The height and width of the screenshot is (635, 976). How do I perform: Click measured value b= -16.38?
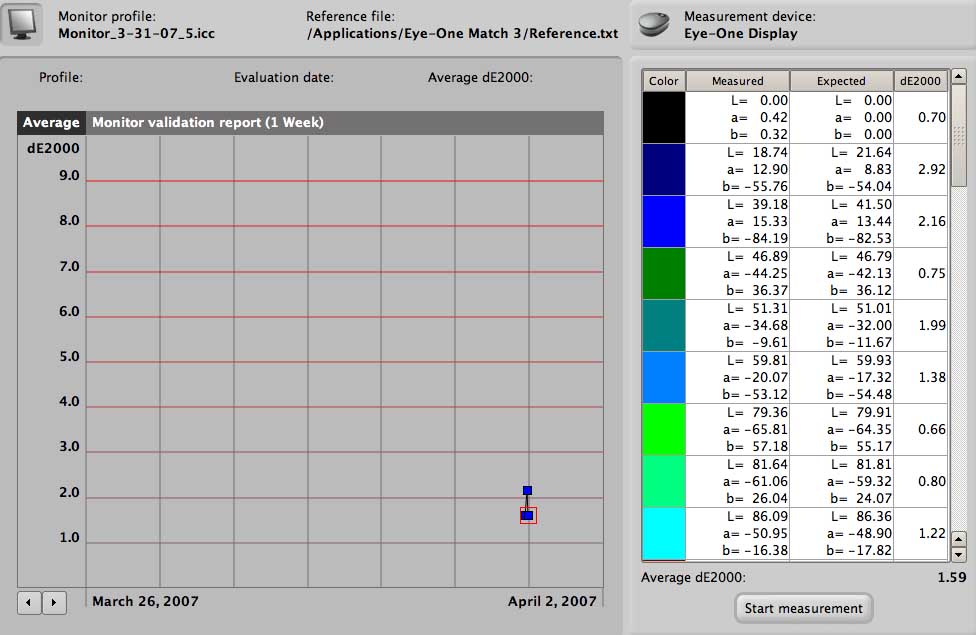click(755, 550)
